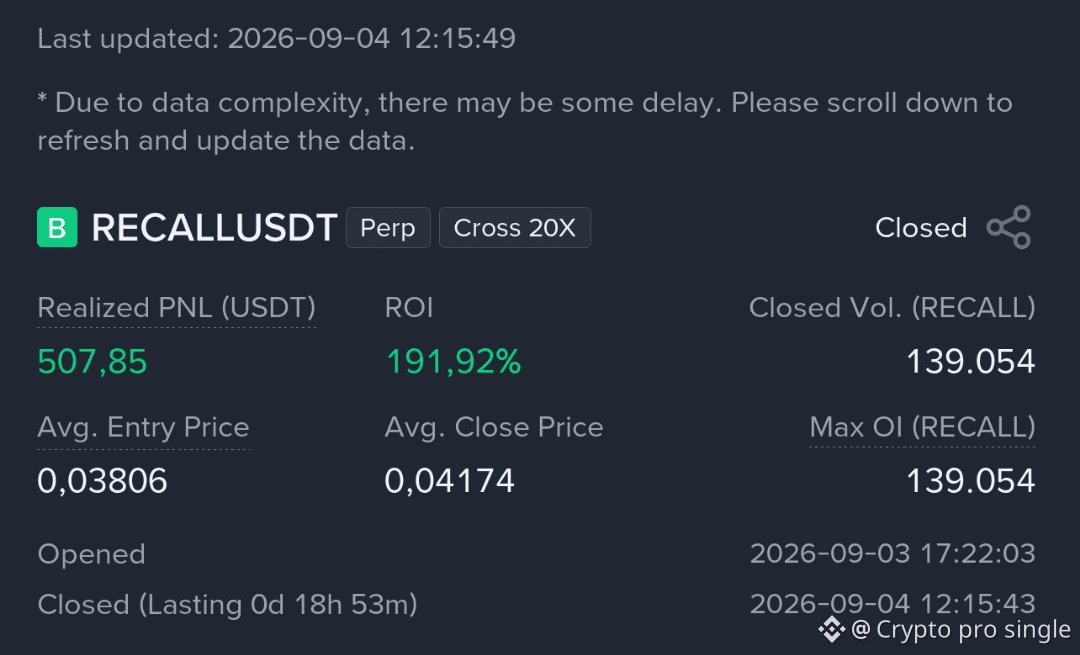Screen dimensions: 1080x655
Task: Tap the Avg. Entry Price label
Action: pos(143,428)
